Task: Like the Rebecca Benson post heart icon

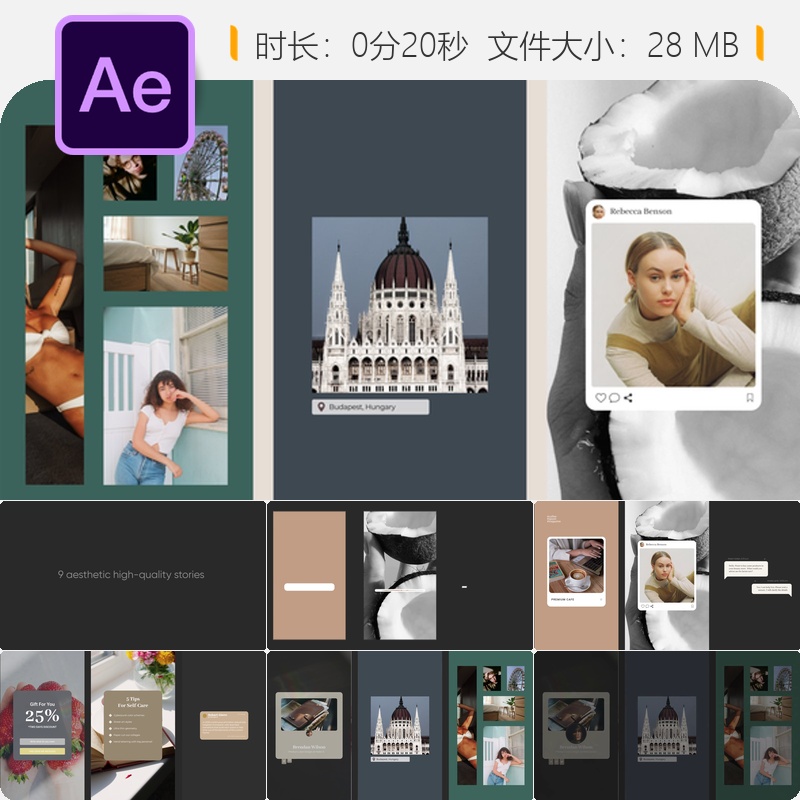Action: click(x=599, y=399)
